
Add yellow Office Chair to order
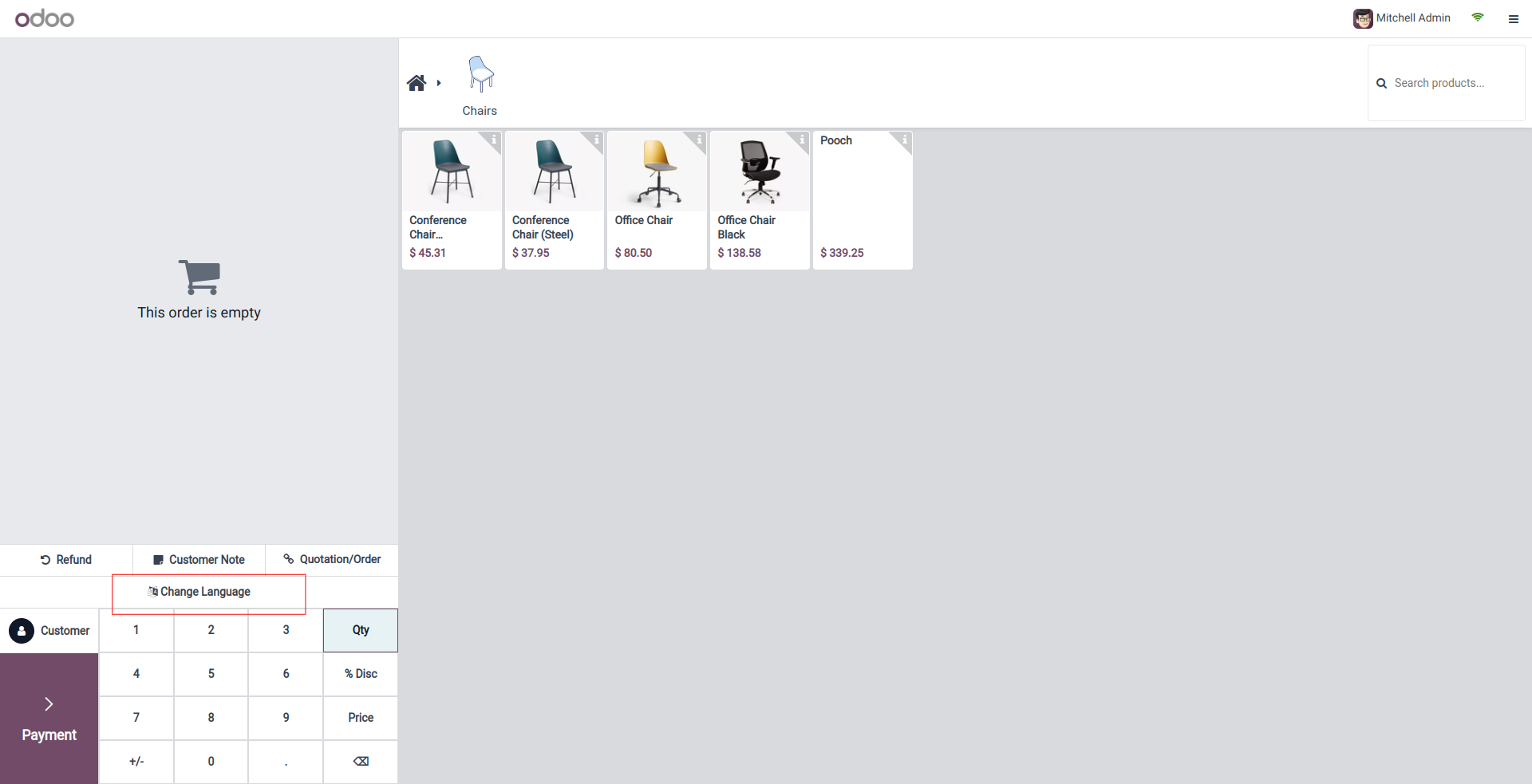(x=657, y=200)
